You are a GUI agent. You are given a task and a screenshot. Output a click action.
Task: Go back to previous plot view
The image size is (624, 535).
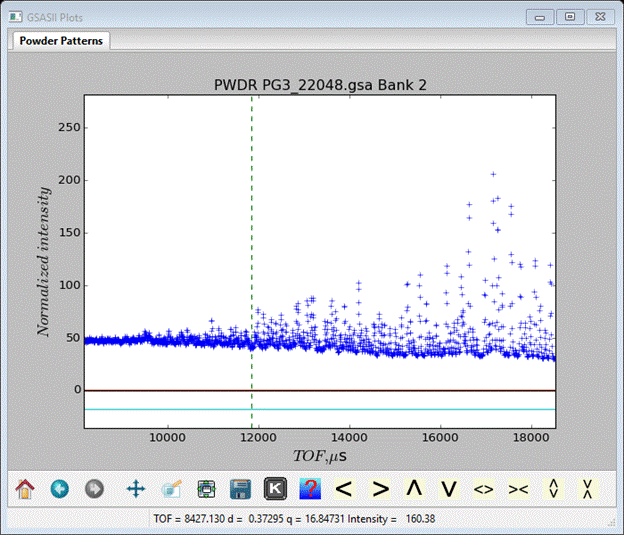59,489
